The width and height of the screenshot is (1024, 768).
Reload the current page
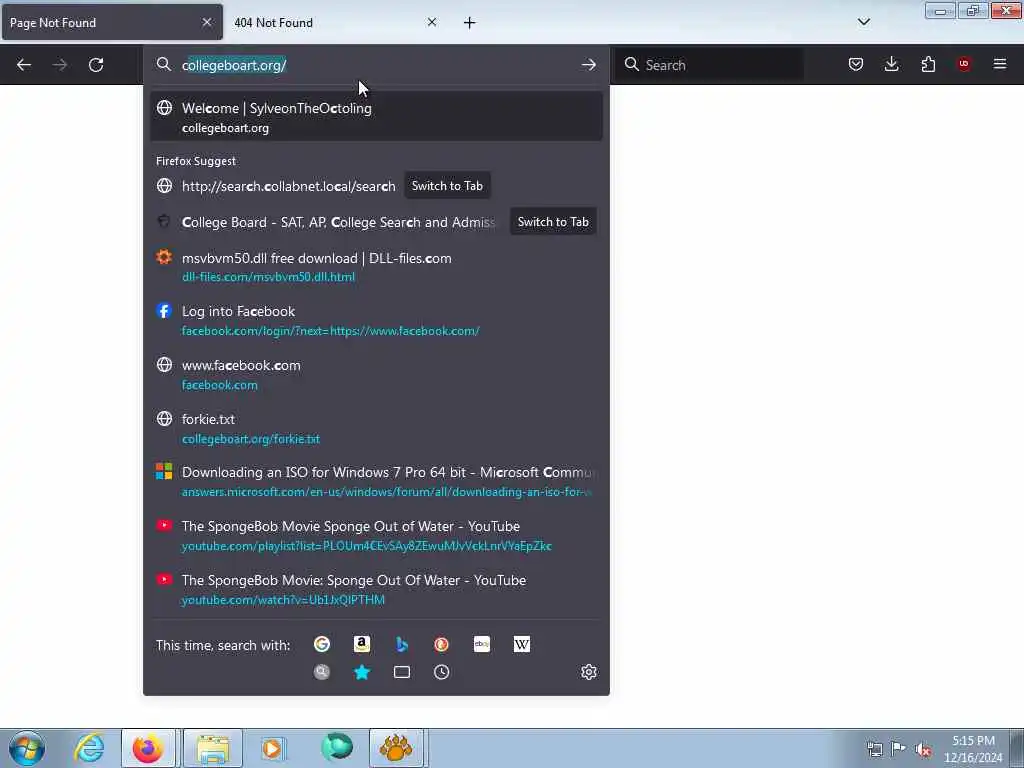(96, 65)
